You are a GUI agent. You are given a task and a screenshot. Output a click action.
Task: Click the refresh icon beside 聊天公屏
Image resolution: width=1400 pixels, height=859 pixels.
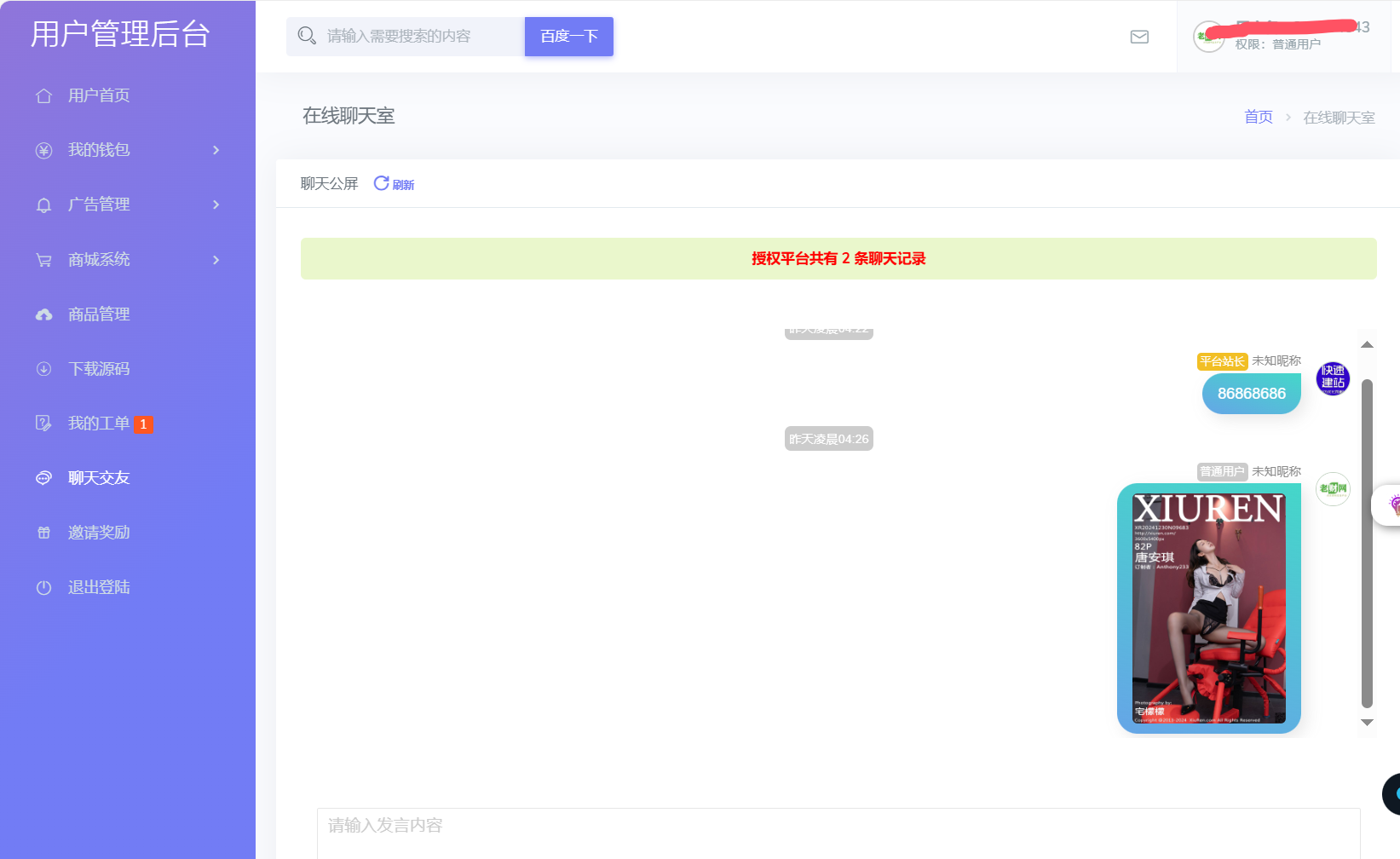pyautogui.click(x=381, y=183)
